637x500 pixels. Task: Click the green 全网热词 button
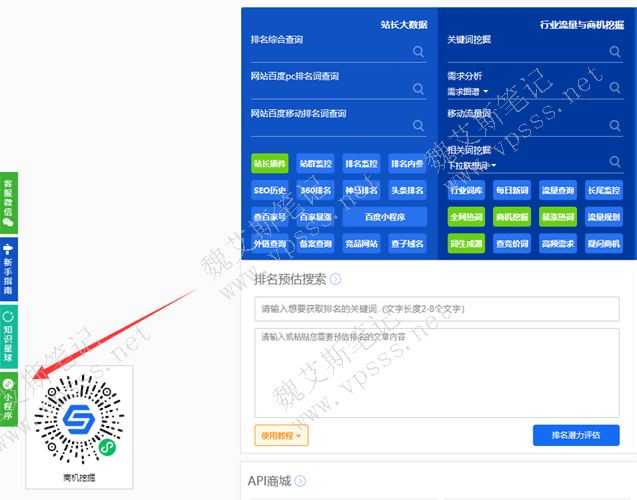pos(466,217)
